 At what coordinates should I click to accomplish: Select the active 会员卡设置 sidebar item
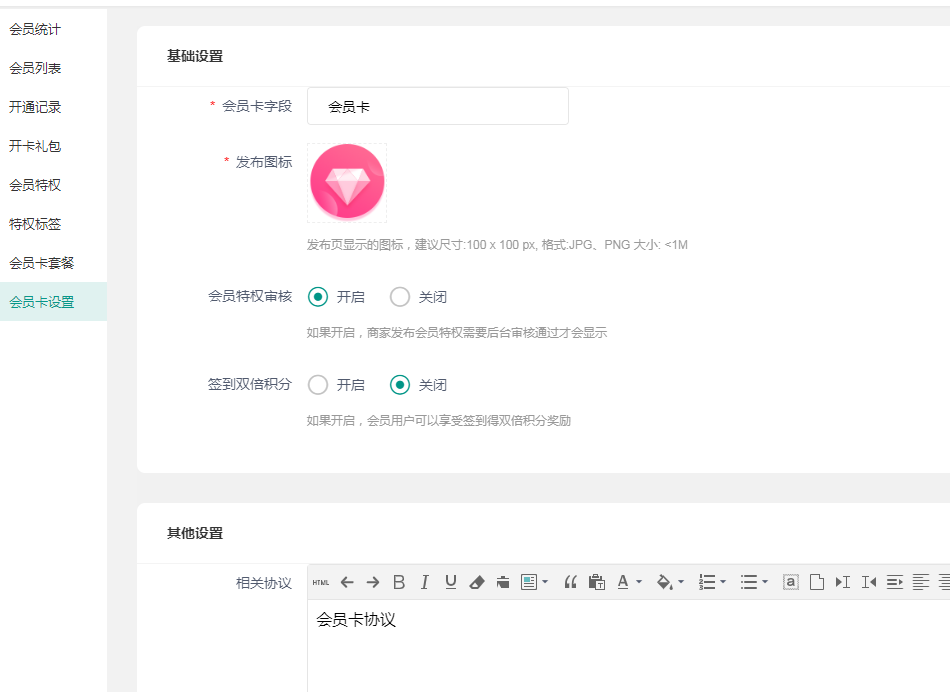point(53,301)
